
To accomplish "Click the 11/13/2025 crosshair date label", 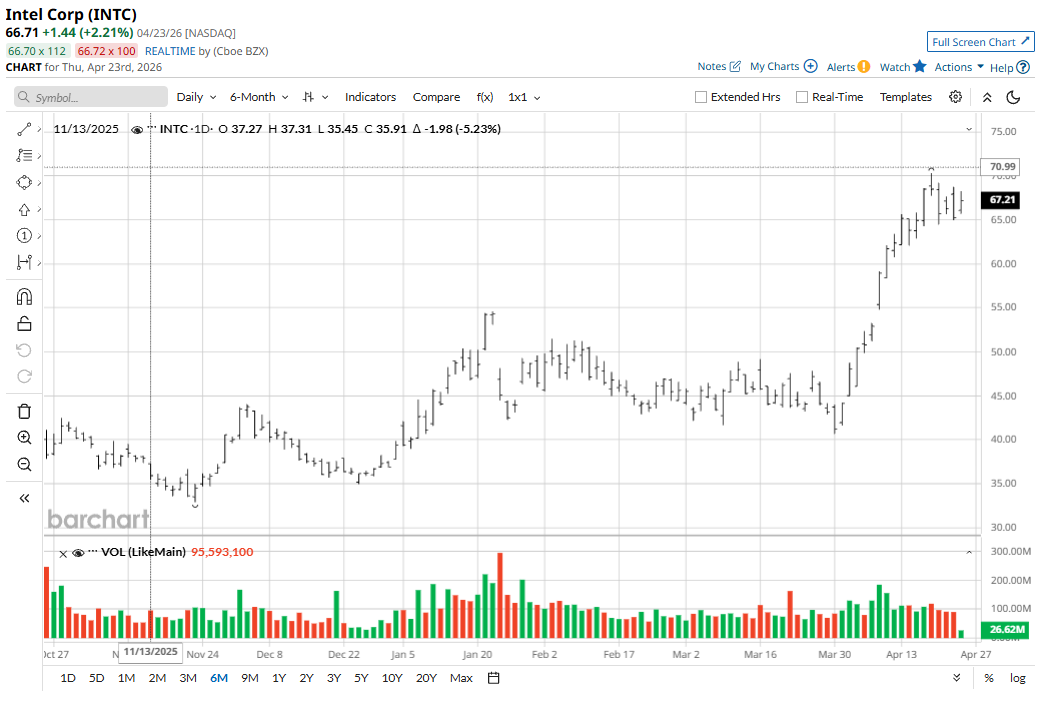I will click(x=150, y=651).
